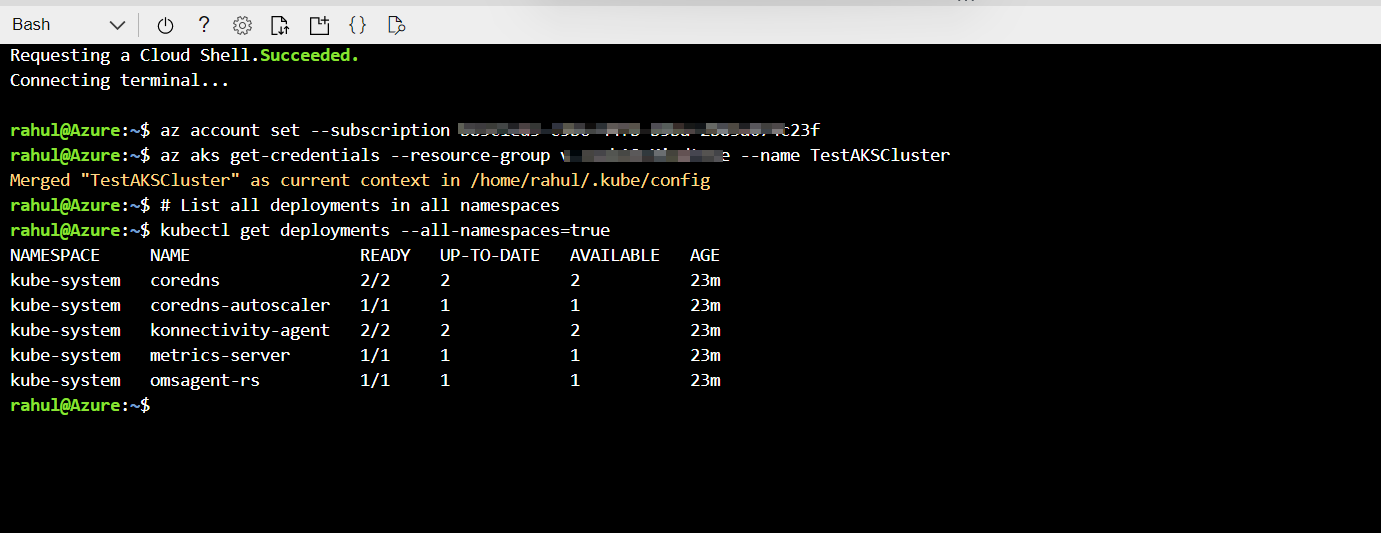Click the upload/download files icon

coord(280,25)
